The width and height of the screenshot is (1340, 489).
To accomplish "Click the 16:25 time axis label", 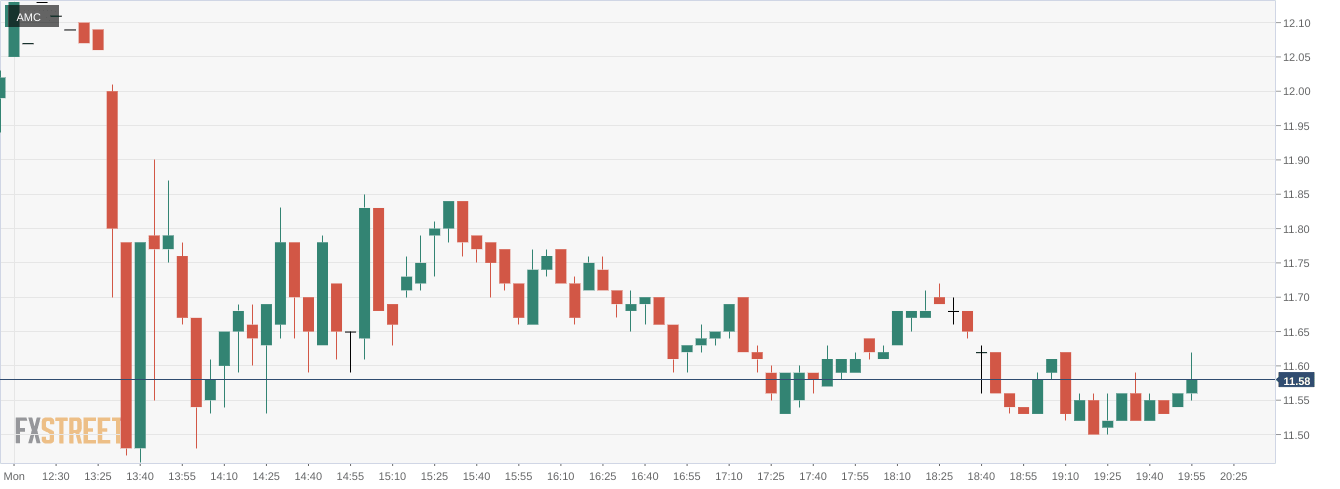I will pyautogui.click(x=602, y=476).
